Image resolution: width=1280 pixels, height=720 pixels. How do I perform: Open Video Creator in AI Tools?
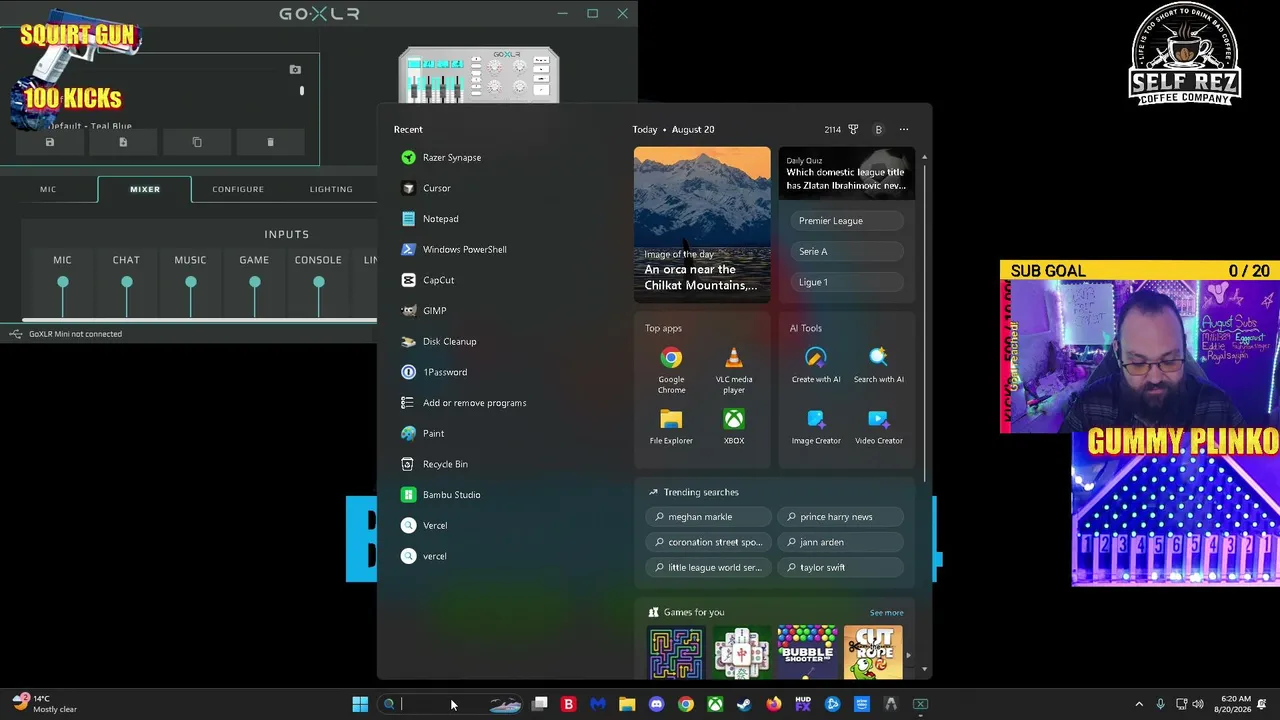[x=879, y=426]
